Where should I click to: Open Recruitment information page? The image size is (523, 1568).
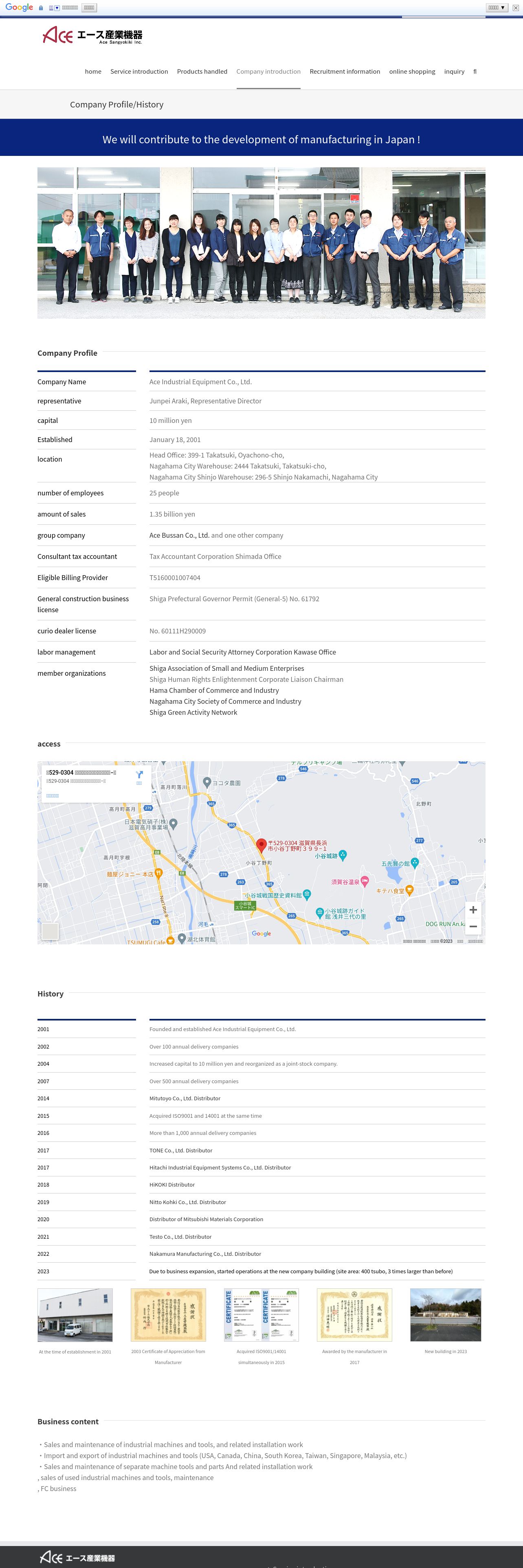click(x=345, y=71)
